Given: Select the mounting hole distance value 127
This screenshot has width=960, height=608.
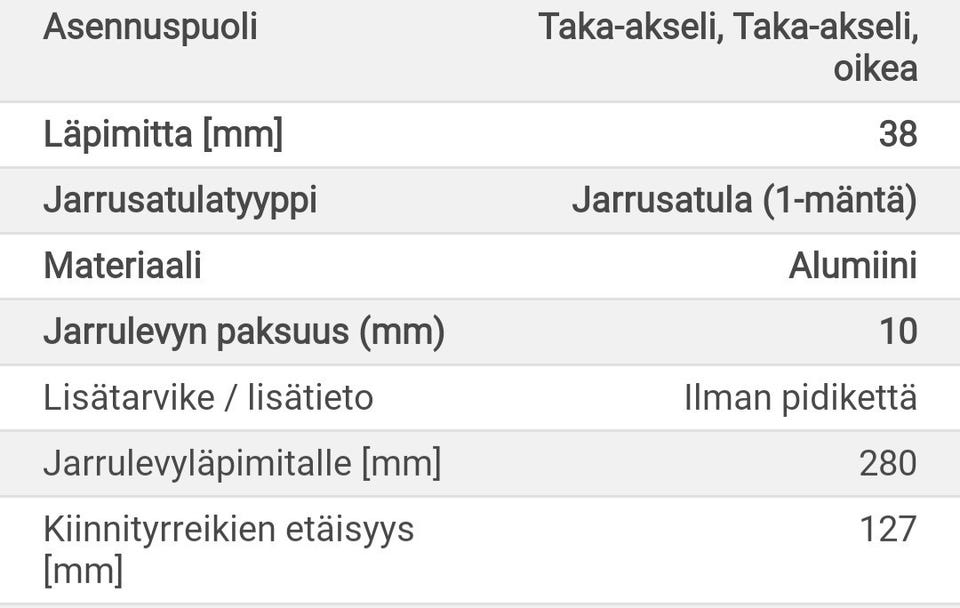Looking at the screenshot, I should pyautogui.click(x=887, y=528).
